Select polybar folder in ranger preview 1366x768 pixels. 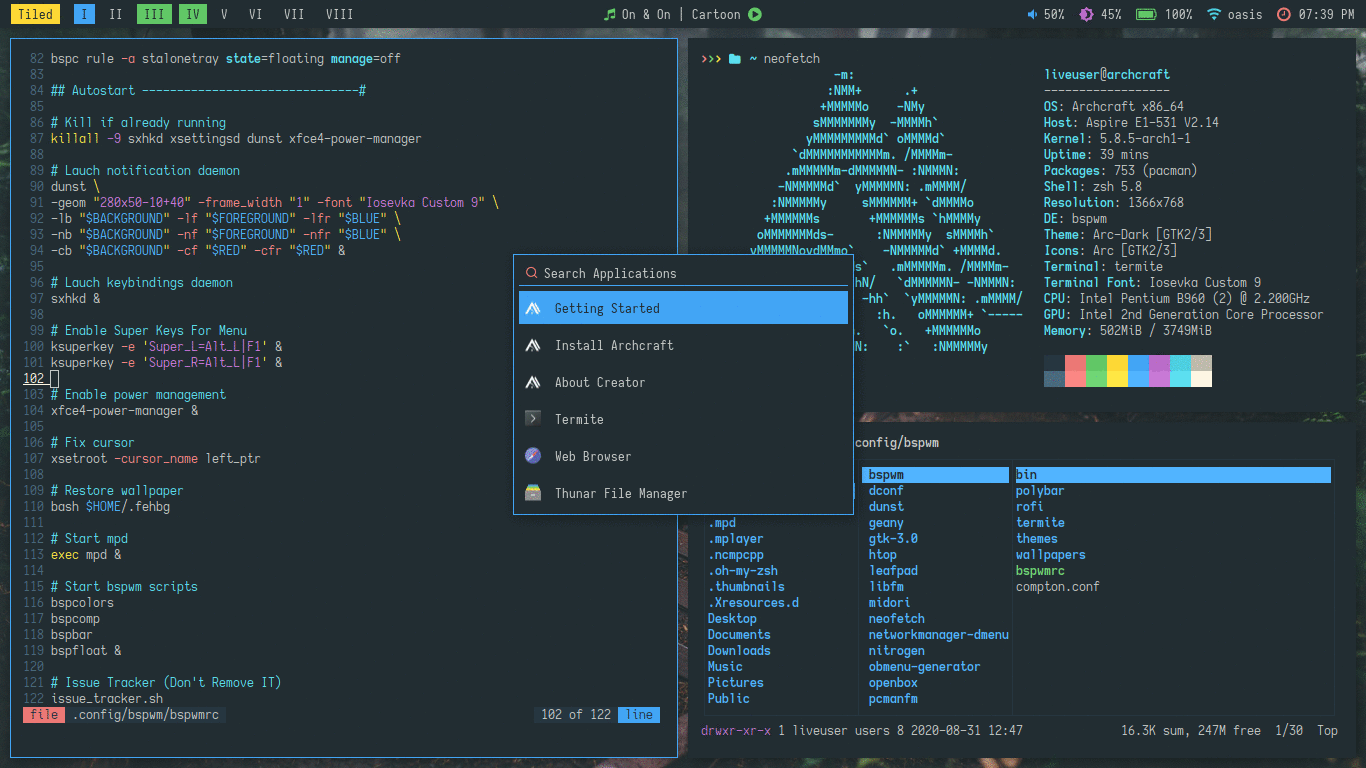tap(1040, 491)
